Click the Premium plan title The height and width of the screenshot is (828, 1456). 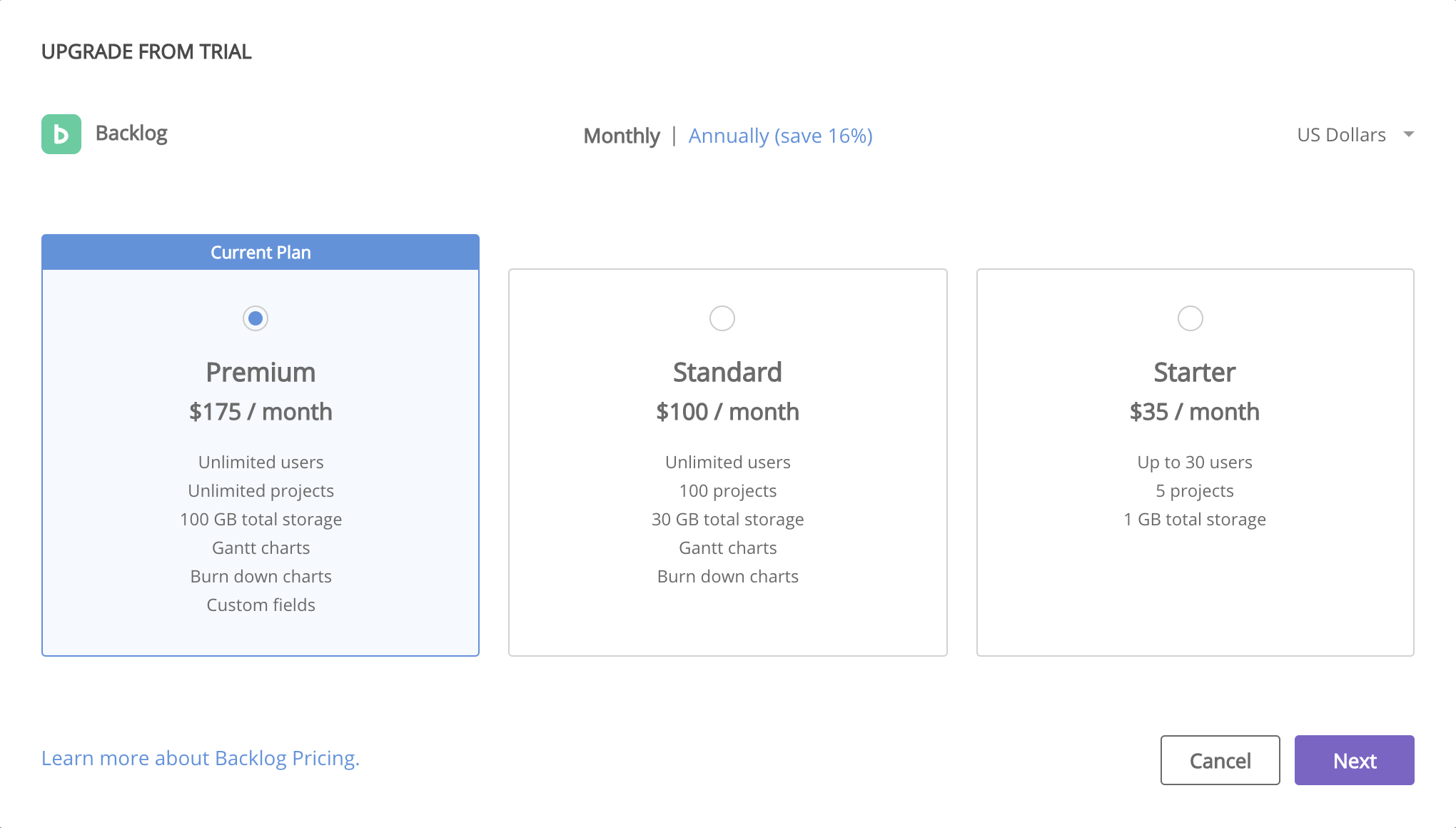click(261, 373)
